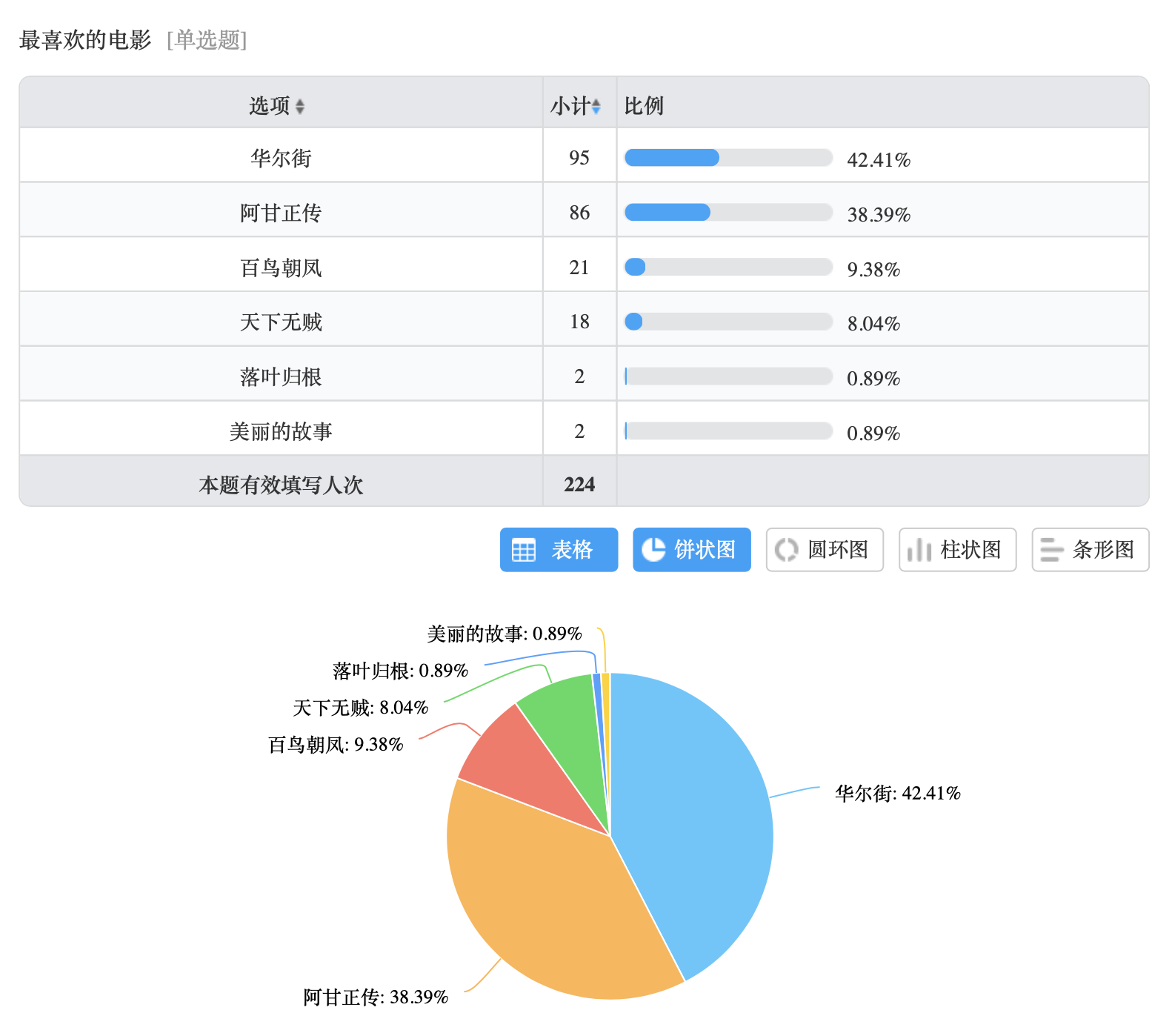Viewport: 1172px width, 1036px height.
Task: Click the 美丽的故事 progress bar
Action: [729, 431]
